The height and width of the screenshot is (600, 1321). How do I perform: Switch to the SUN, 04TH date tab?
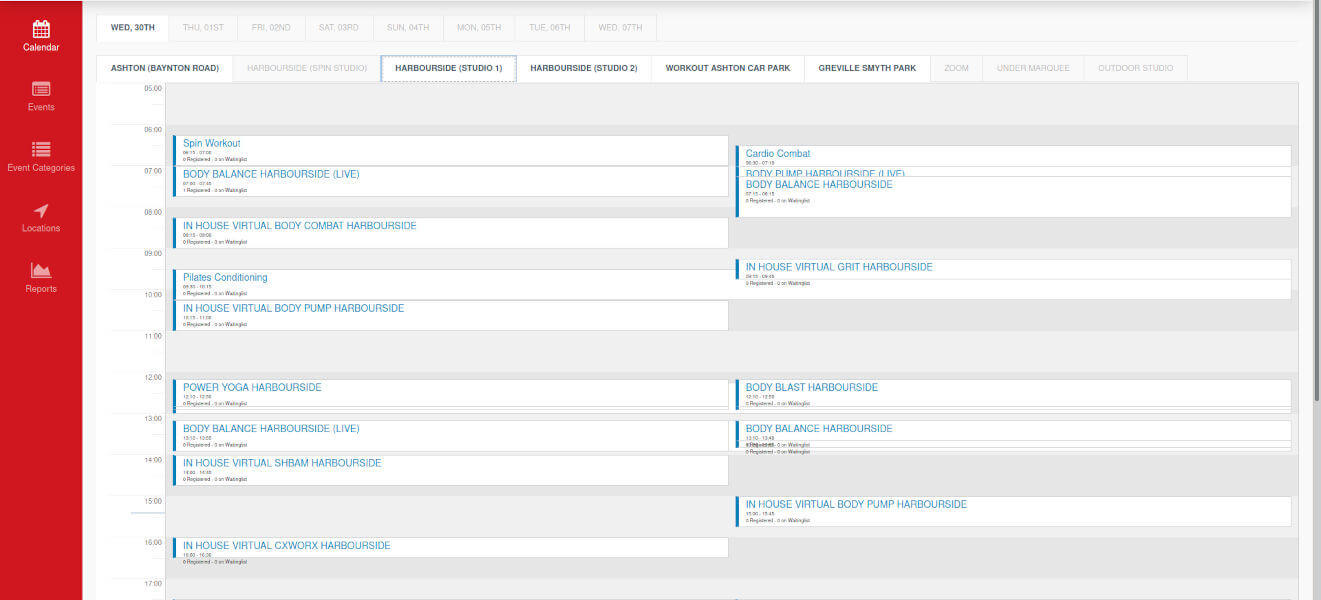(x=409, y=28)
